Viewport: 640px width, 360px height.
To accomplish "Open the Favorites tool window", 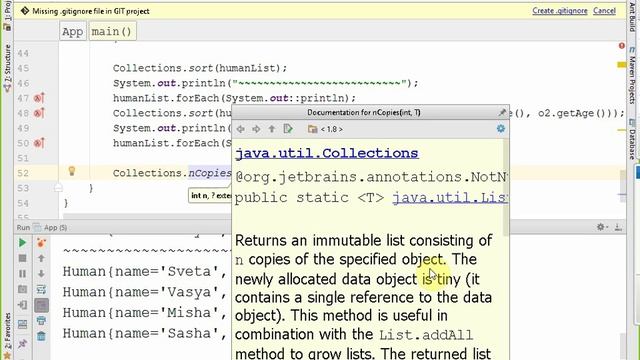I will coord(7,336).
